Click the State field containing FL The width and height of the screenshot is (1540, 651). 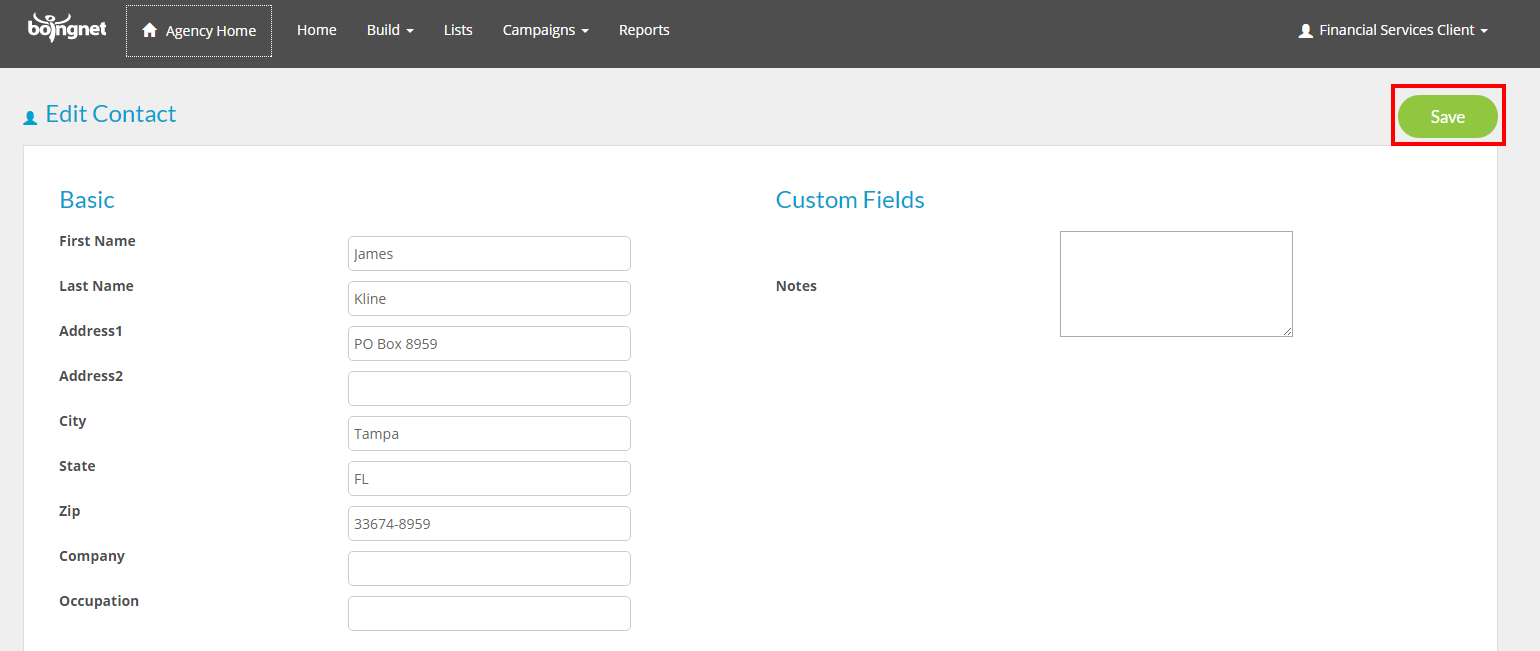pos(489,478)
